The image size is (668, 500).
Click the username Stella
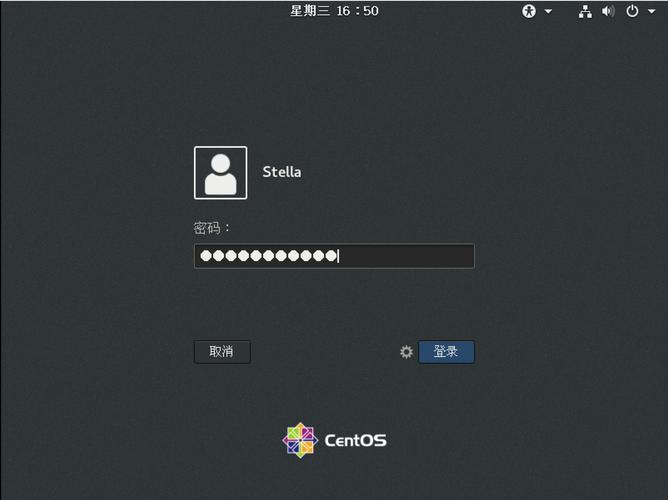pos(282,172)
